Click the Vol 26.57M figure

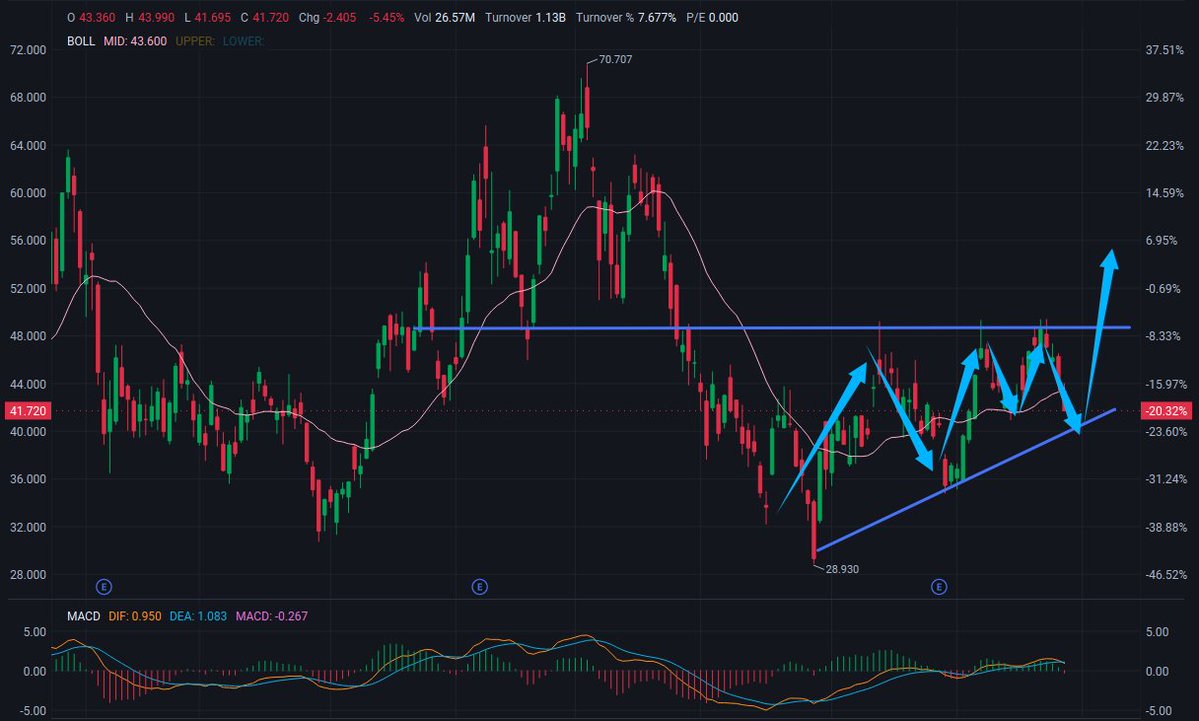[444, 18]
